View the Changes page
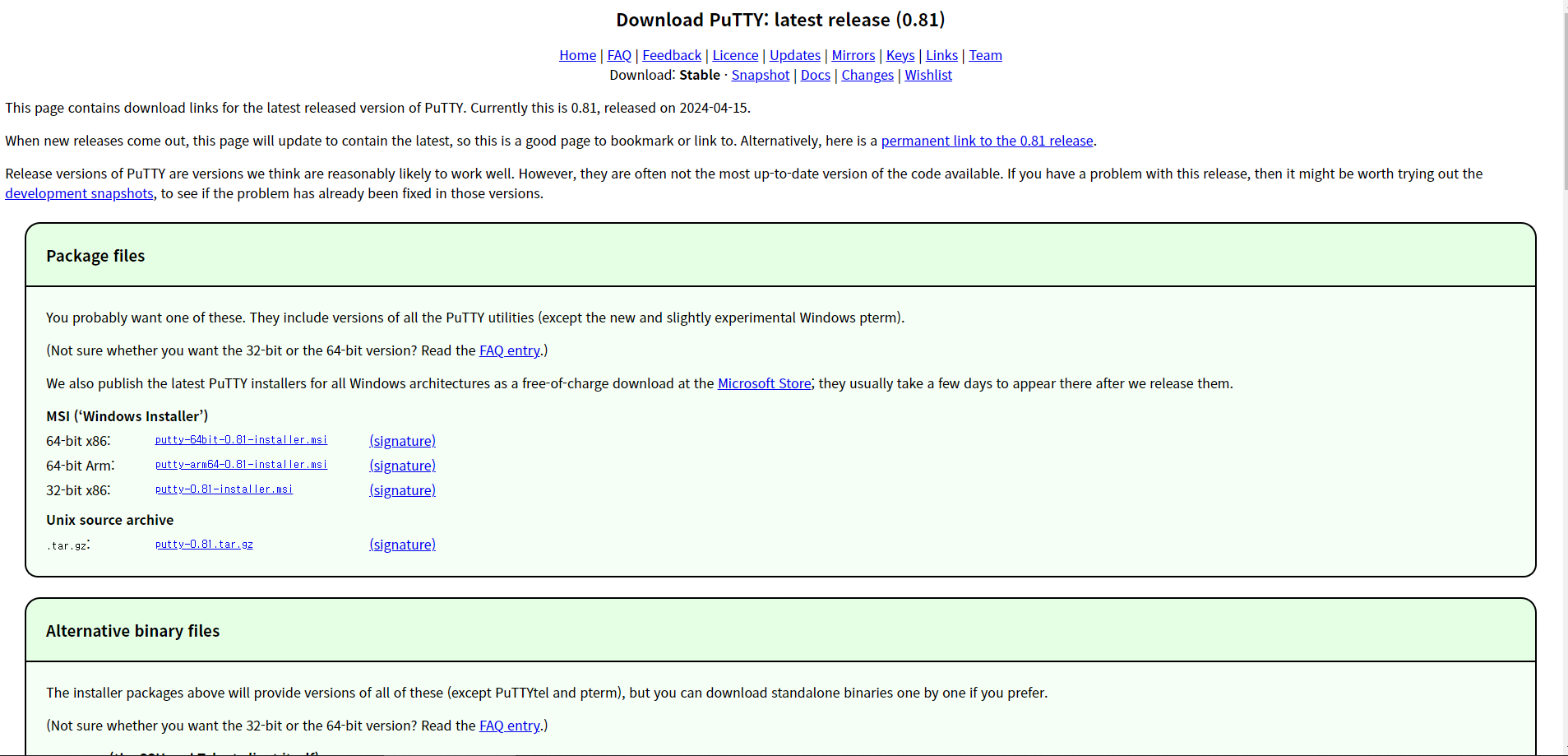 (867, 75)
